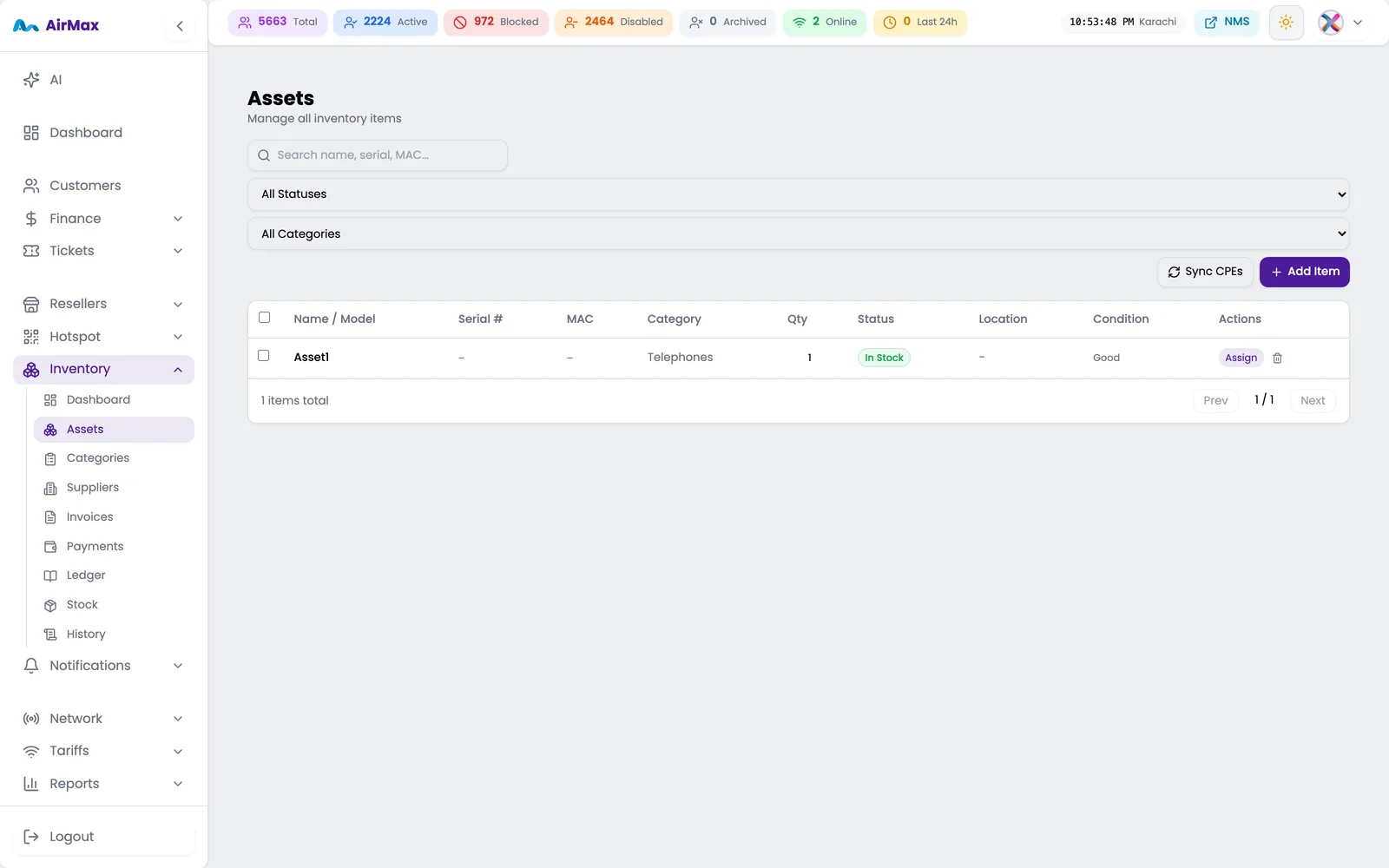This screenshot has height=868, width=1389.
Task: Open the History submenu item
Action: (114, 635)
